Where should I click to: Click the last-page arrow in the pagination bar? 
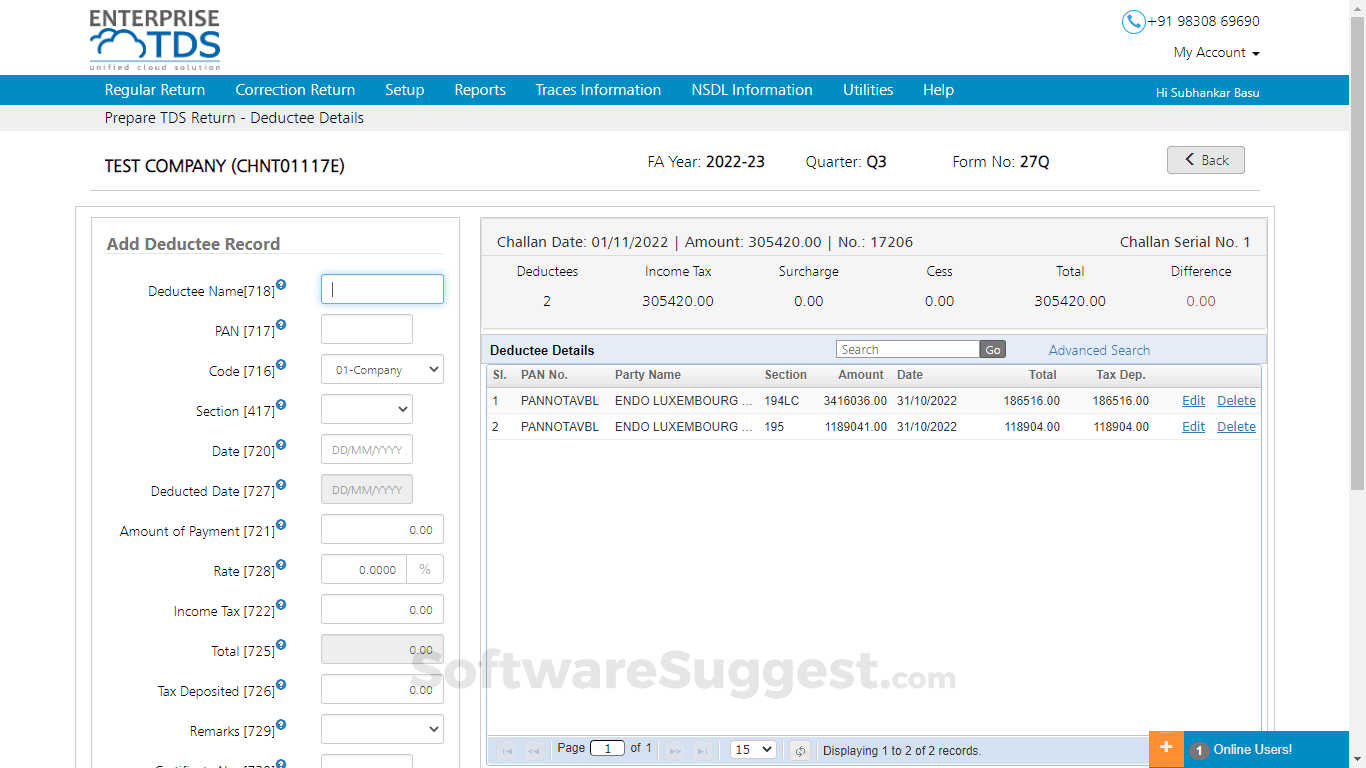[701, 749]
